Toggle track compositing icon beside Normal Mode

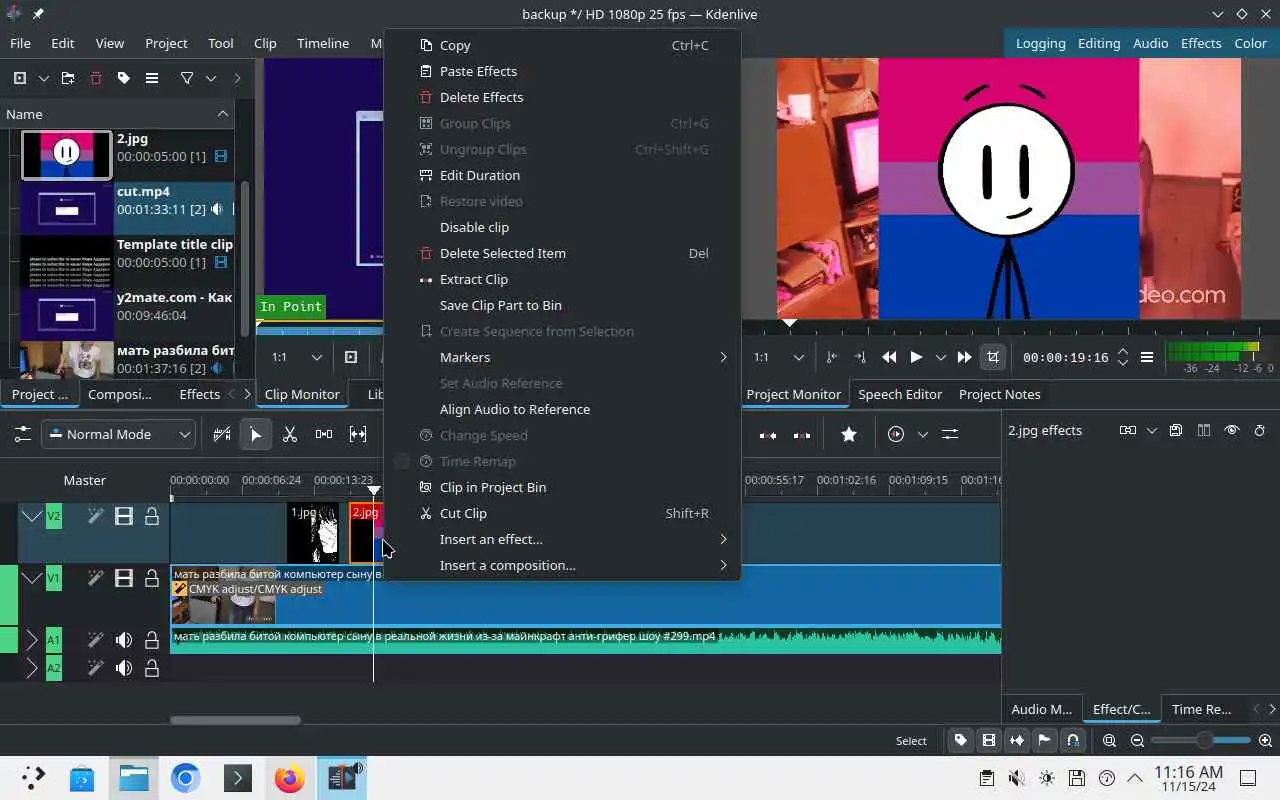point(222,434)
